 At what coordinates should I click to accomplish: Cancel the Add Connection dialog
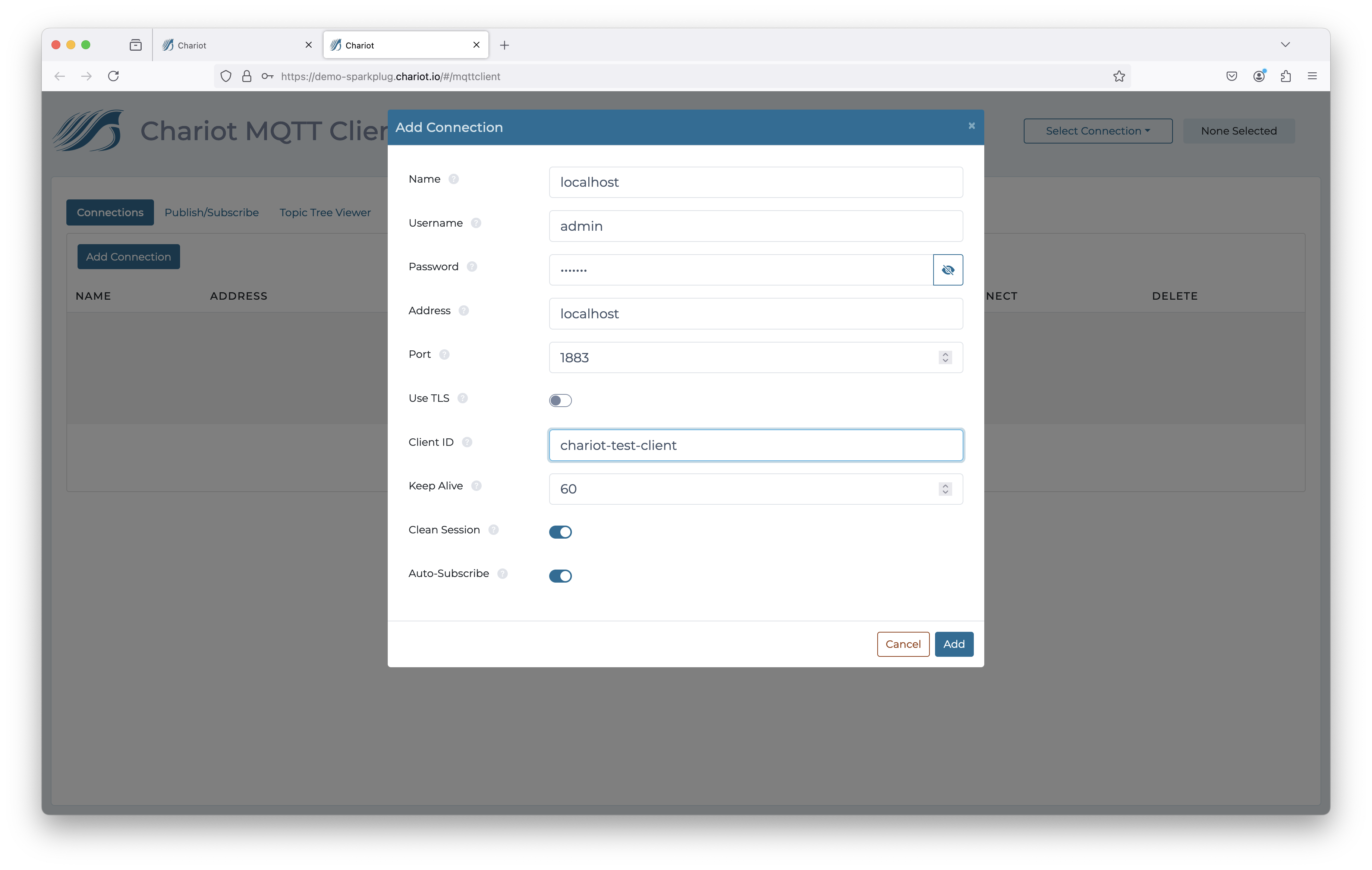[x=903, y=644]
